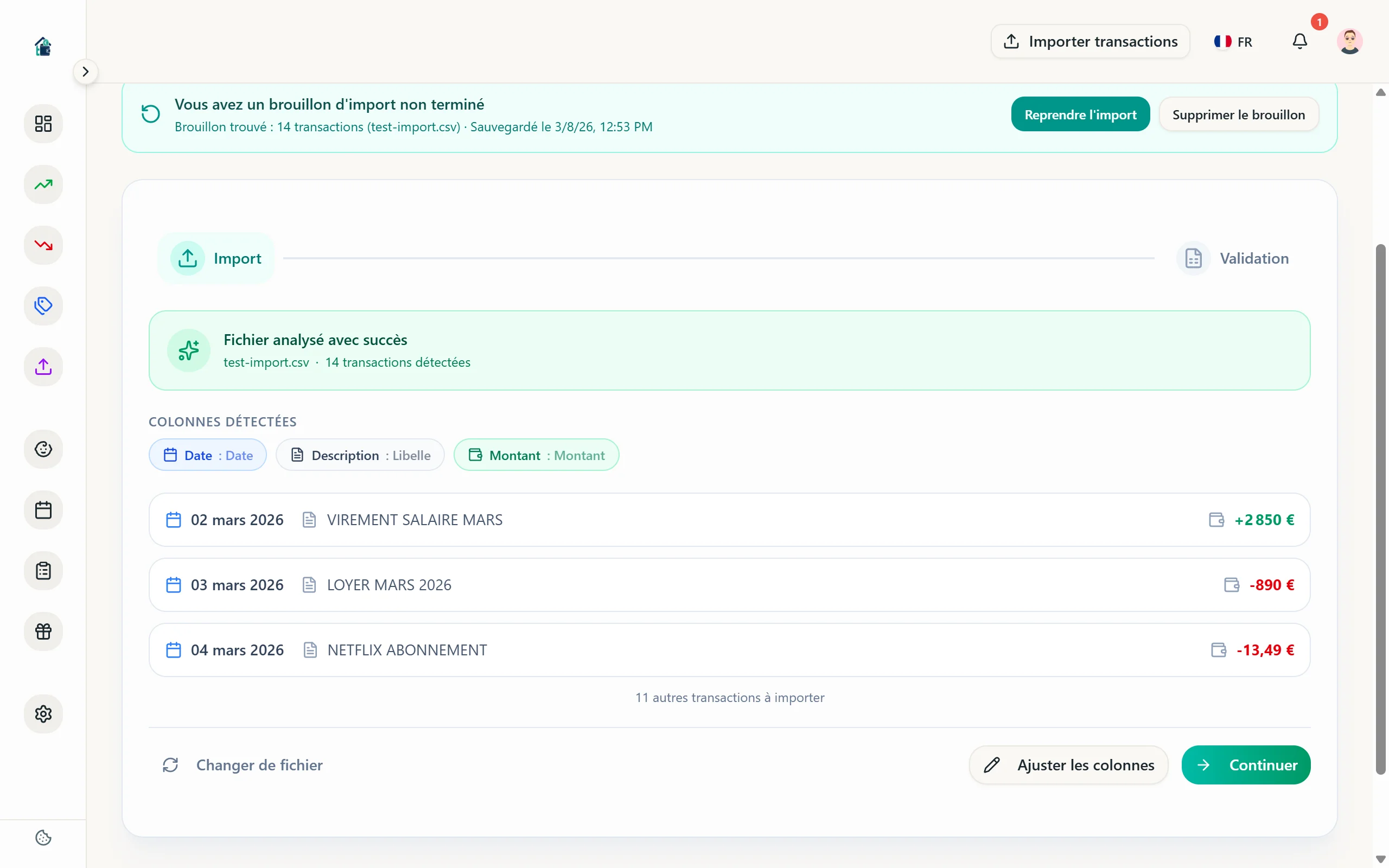The height and width of the screenshot is (868, 1389).
Task: Expand the sidebar with chevron arrow
Action: [86, 72]
